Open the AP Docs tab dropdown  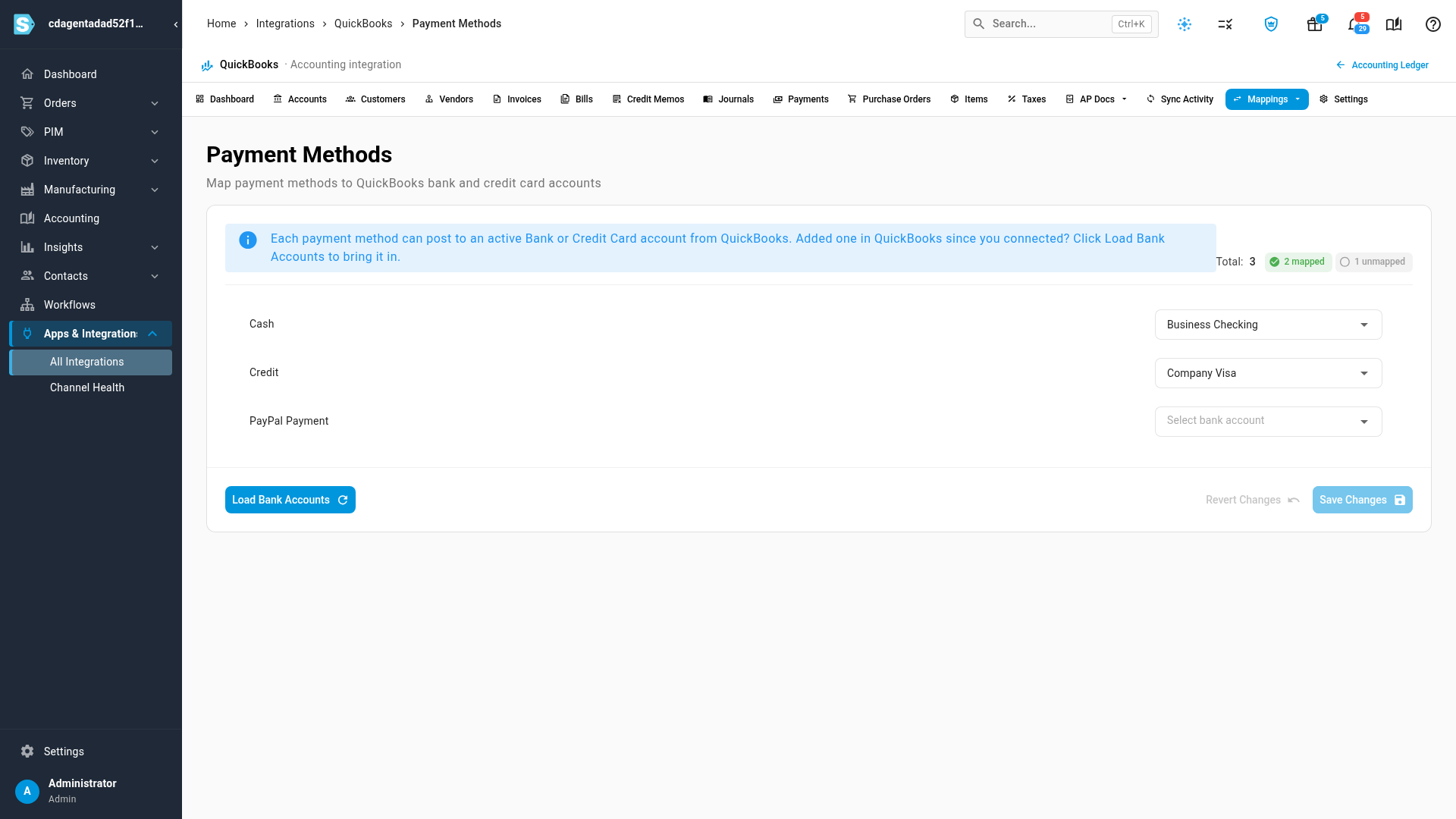(1096, 99)
